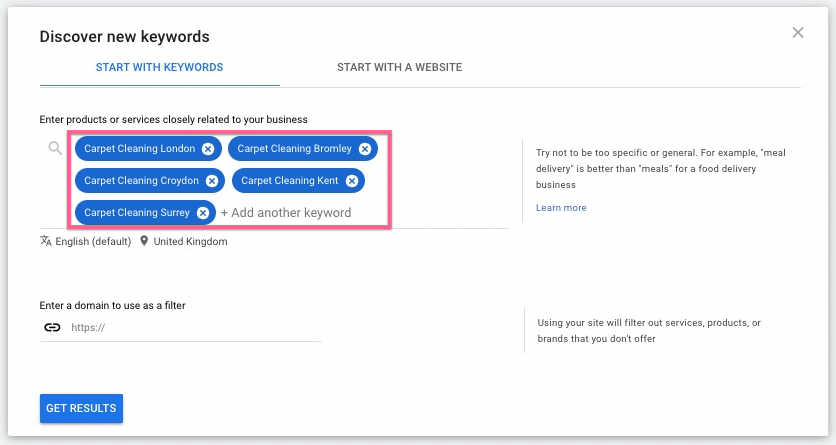
Task: Click the location pin icon
Action: point(144,241)
